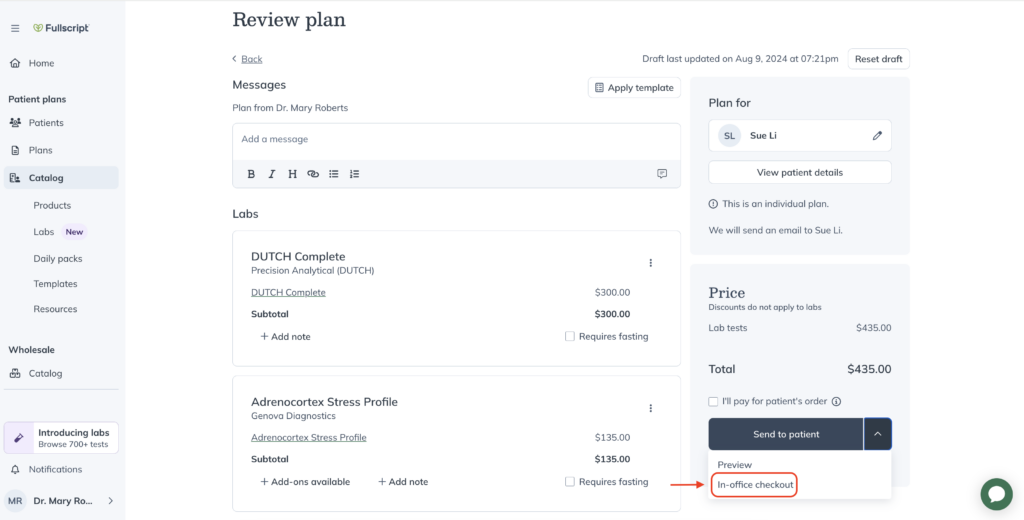Click View patient details
Image resolution: width=1024 pixels, height=520 pixels.
(x=800, y=172)
